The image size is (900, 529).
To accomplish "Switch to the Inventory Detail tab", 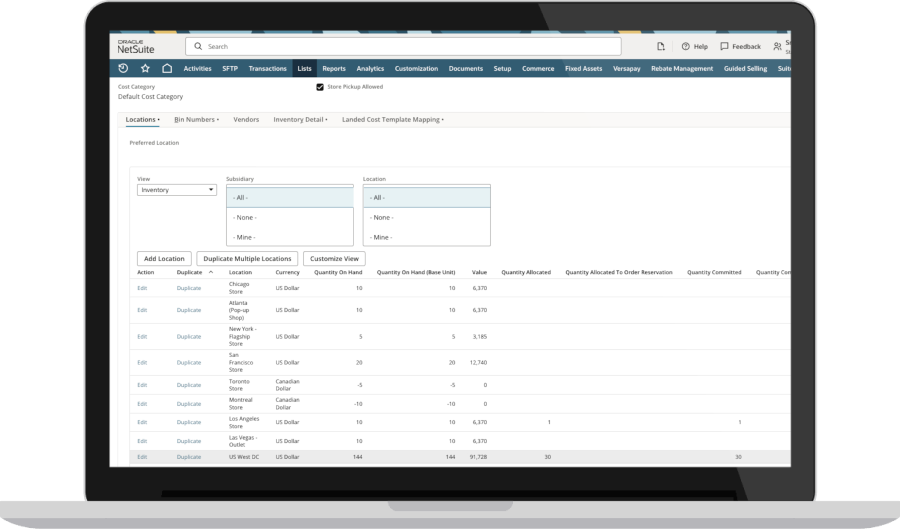I will point(300,119).
